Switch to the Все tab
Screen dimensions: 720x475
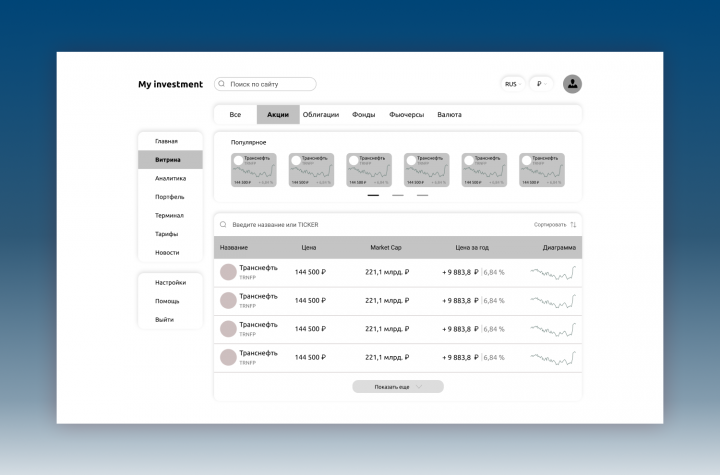[x=235, y=114]
